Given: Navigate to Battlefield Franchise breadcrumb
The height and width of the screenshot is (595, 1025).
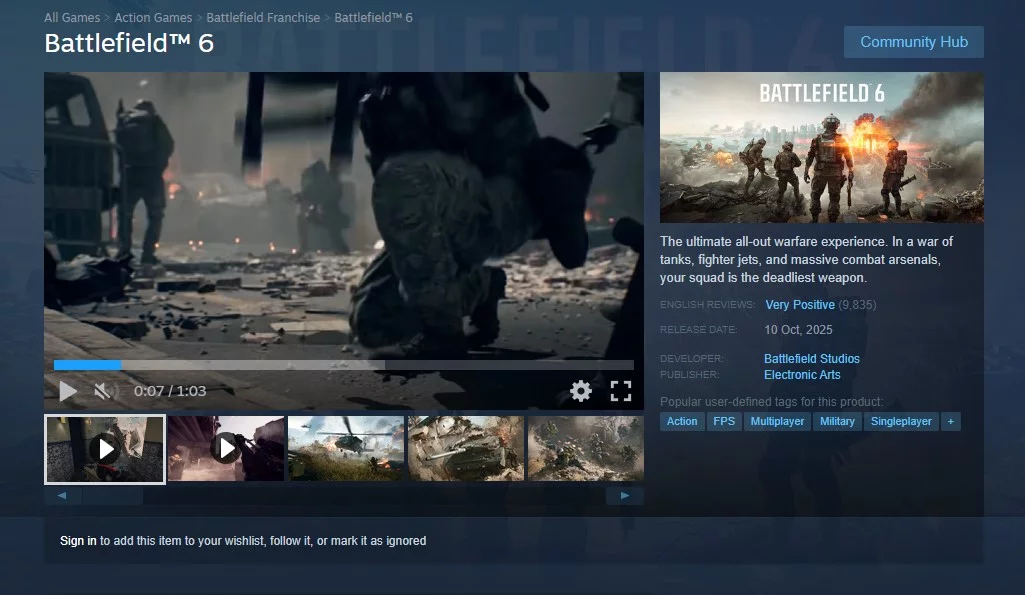Looking at the screenshot, I should [x=263, y=18].
